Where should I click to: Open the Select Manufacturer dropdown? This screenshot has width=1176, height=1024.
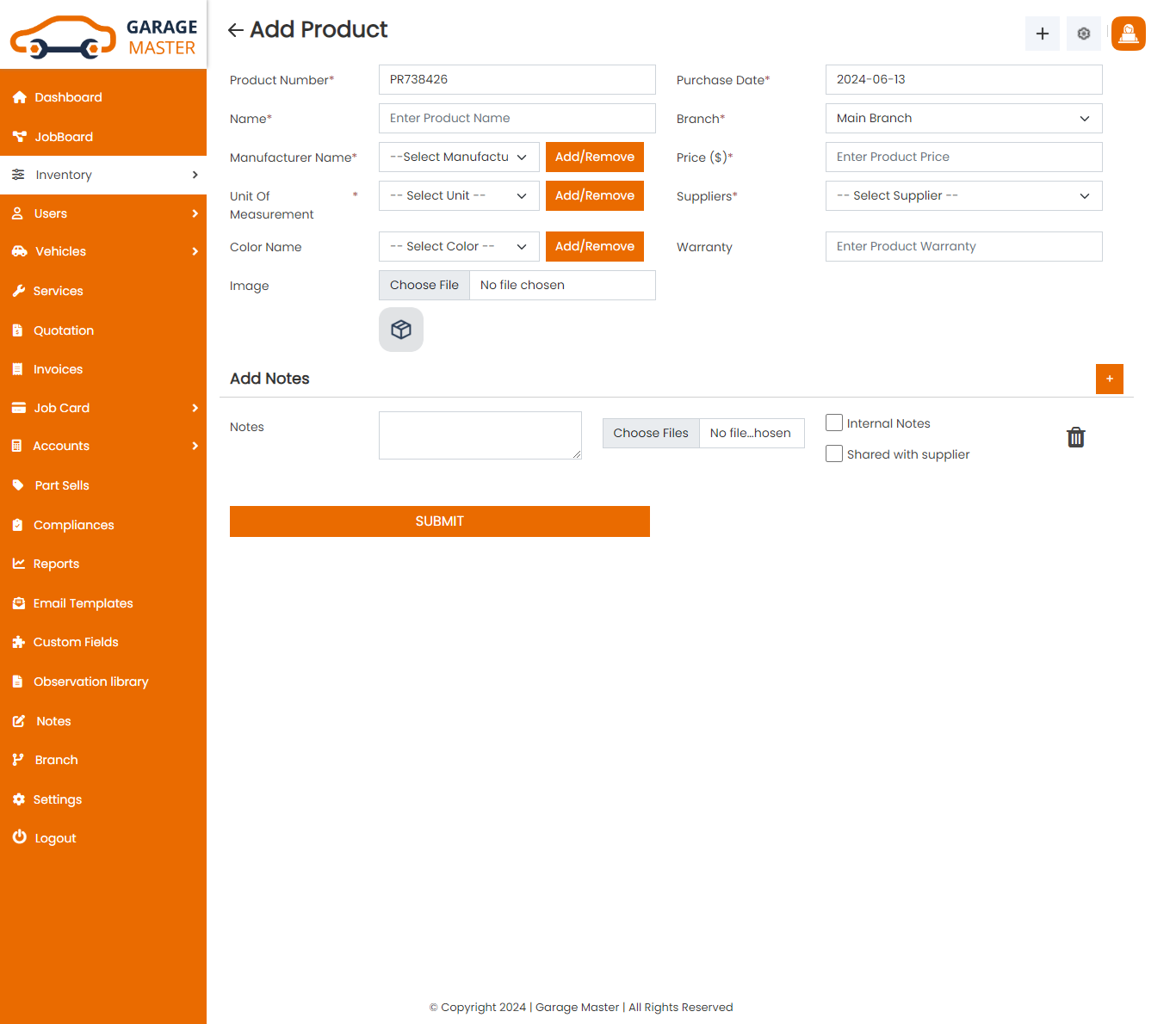pyautogui.click(x=459, y=157)
